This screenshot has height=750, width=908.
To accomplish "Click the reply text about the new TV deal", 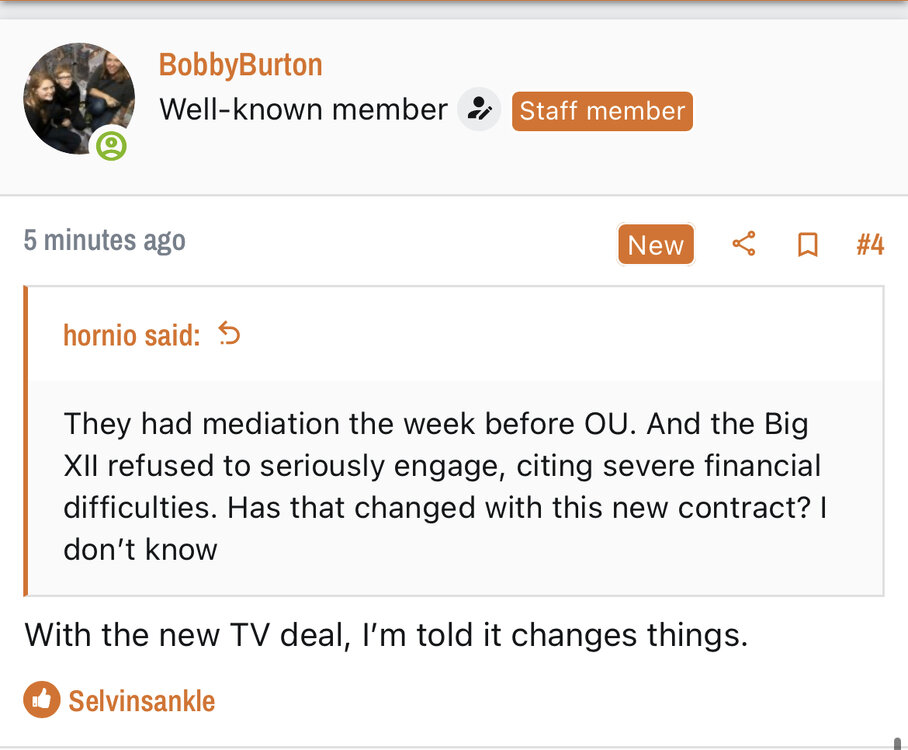I will coord(385,635).
